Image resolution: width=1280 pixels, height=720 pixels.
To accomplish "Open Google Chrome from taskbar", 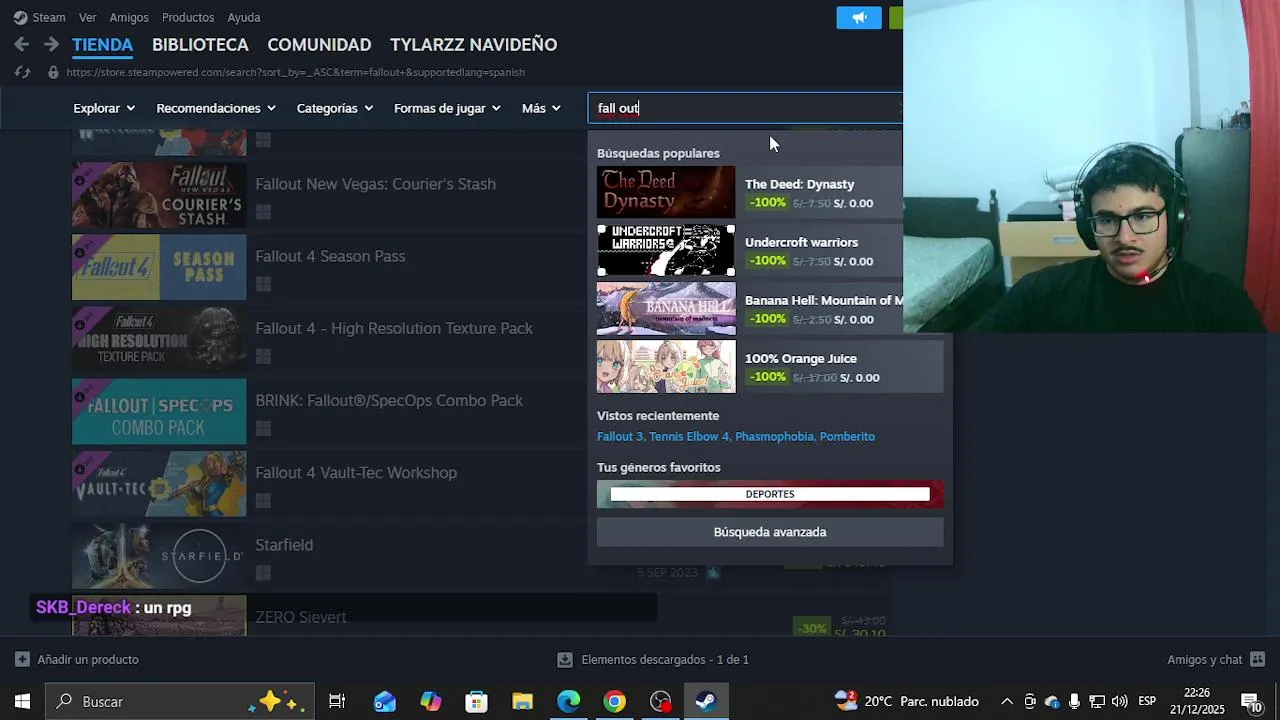I will (x=614, y=702).
